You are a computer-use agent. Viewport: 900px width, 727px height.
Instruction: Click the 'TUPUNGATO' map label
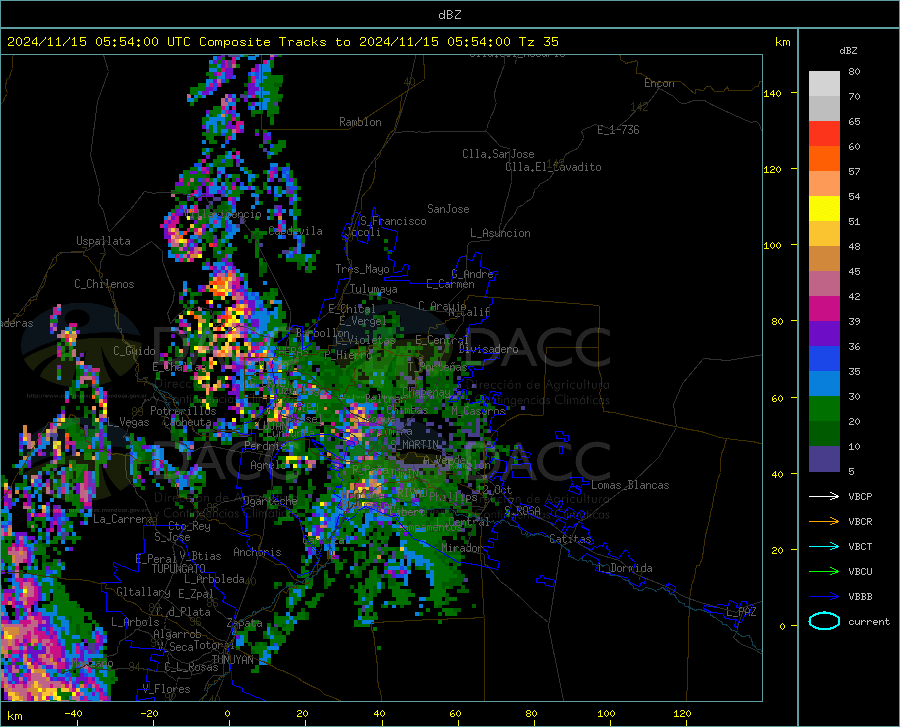(x=179, y=569)
